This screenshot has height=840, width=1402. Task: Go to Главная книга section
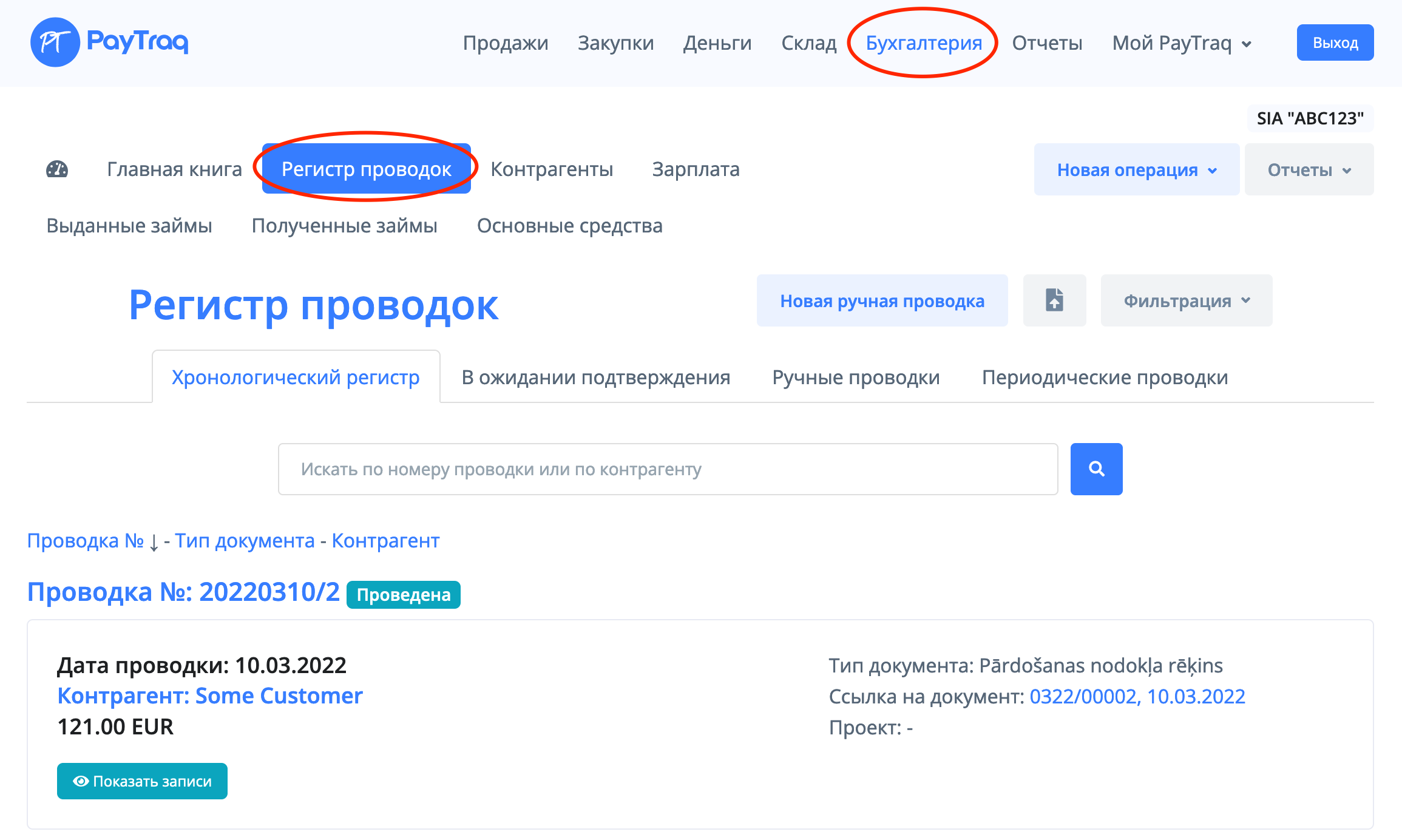(x=174, y=169)
